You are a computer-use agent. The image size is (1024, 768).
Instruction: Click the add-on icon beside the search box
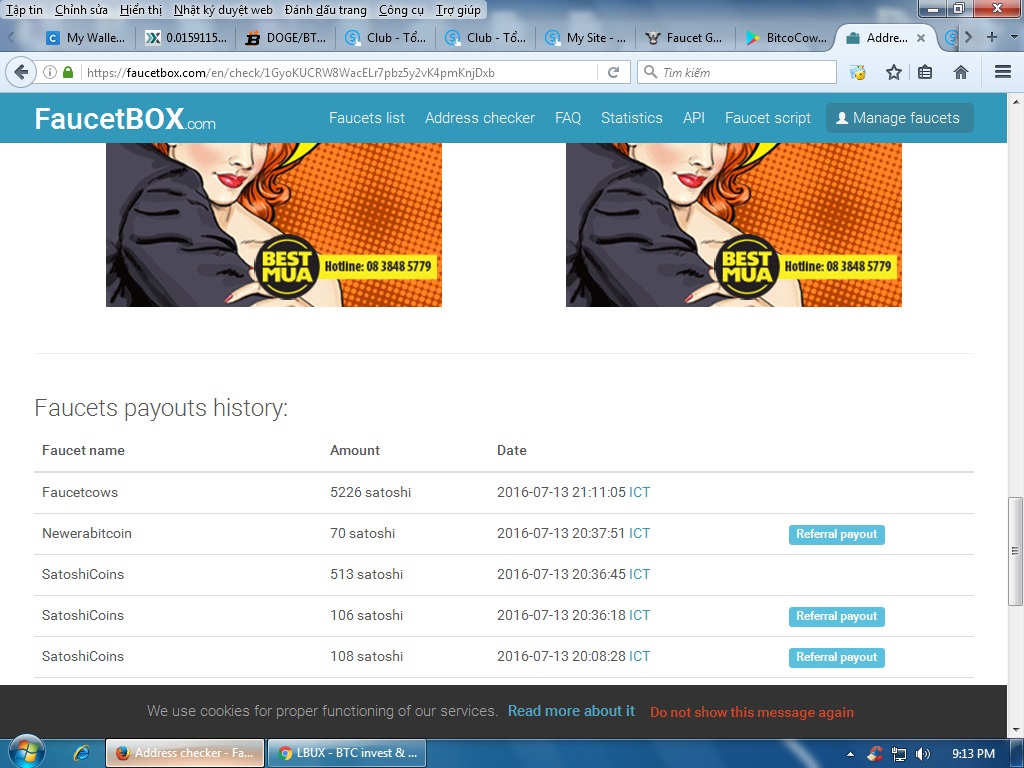(857, 72)
